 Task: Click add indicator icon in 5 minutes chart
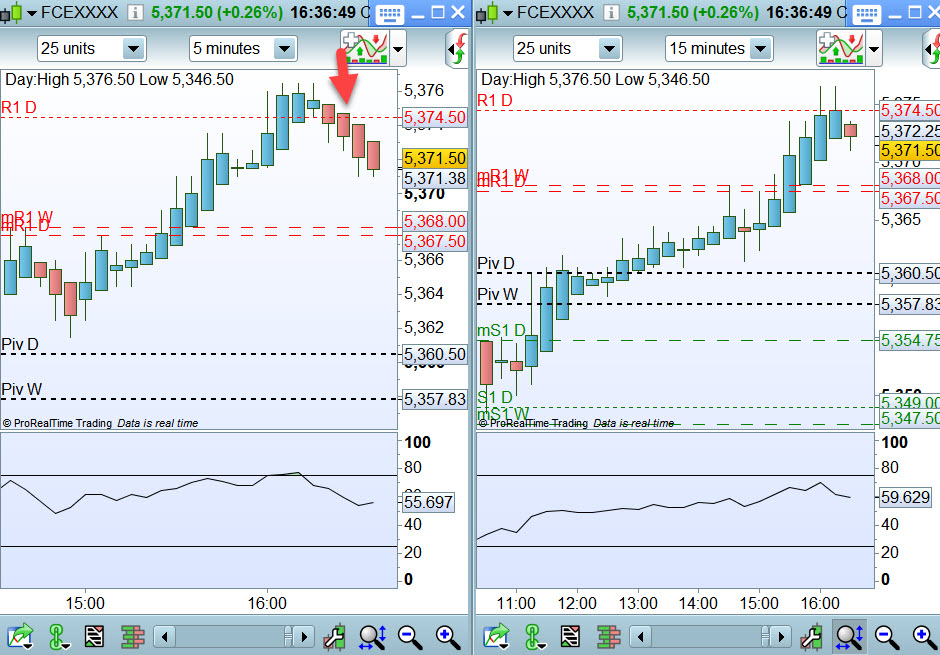pos(364,48)
